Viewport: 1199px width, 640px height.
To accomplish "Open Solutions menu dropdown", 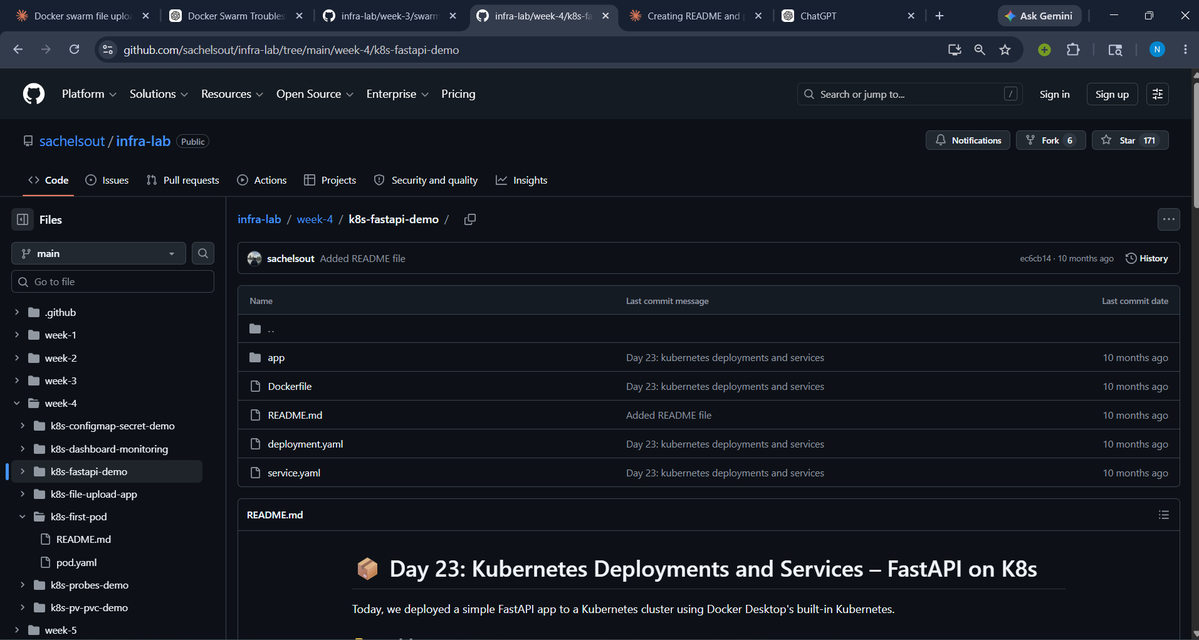I will click(x=158, y=94).
